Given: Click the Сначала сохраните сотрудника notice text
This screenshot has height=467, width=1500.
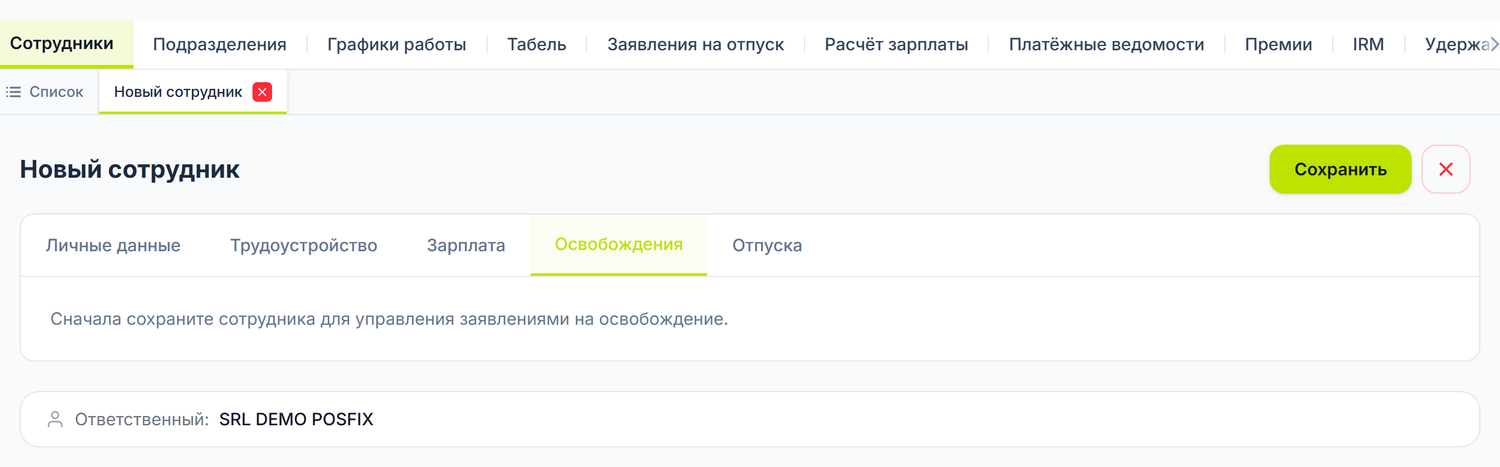Looking at the screenshot, I should [x=389, y=320].
